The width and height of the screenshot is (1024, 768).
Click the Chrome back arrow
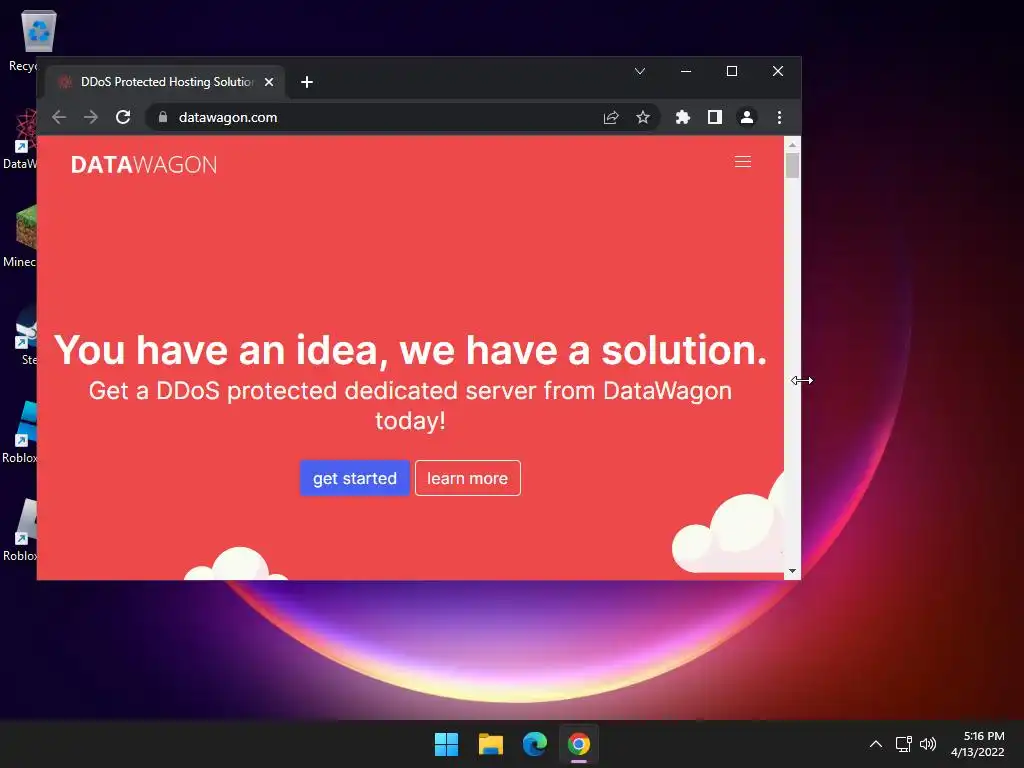[59, 117]
